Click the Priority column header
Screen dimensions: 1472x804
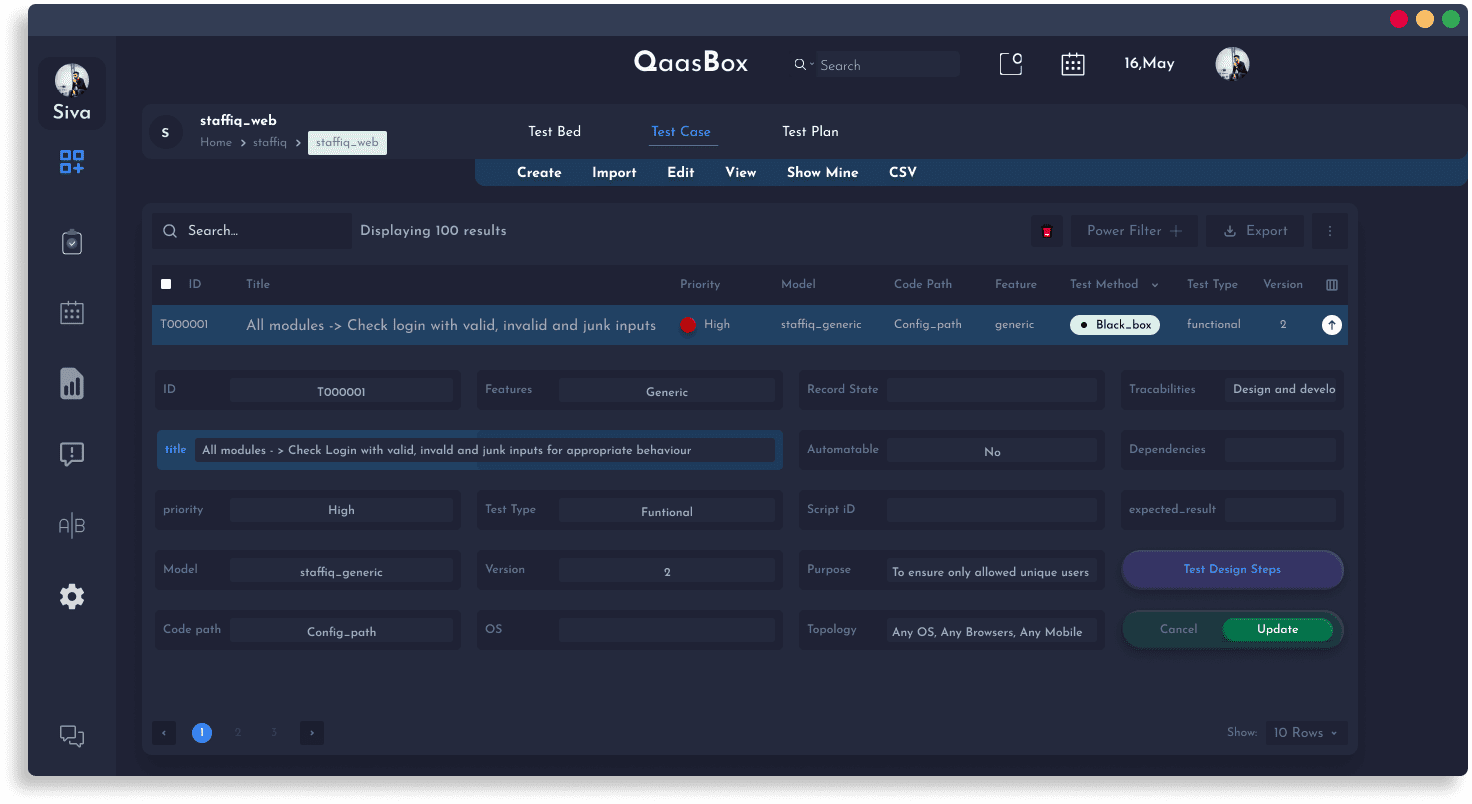click(x=700, y=285)
